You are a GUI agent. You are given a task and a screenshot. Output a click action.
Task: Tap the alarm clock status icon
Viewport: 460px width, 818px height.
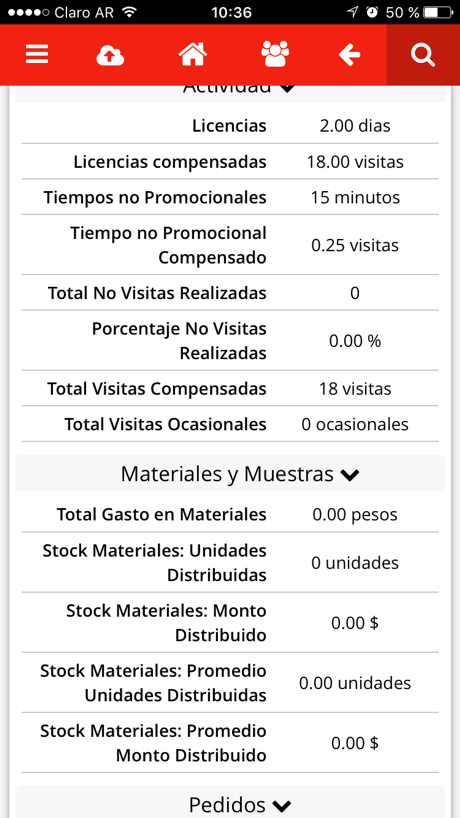372,13
